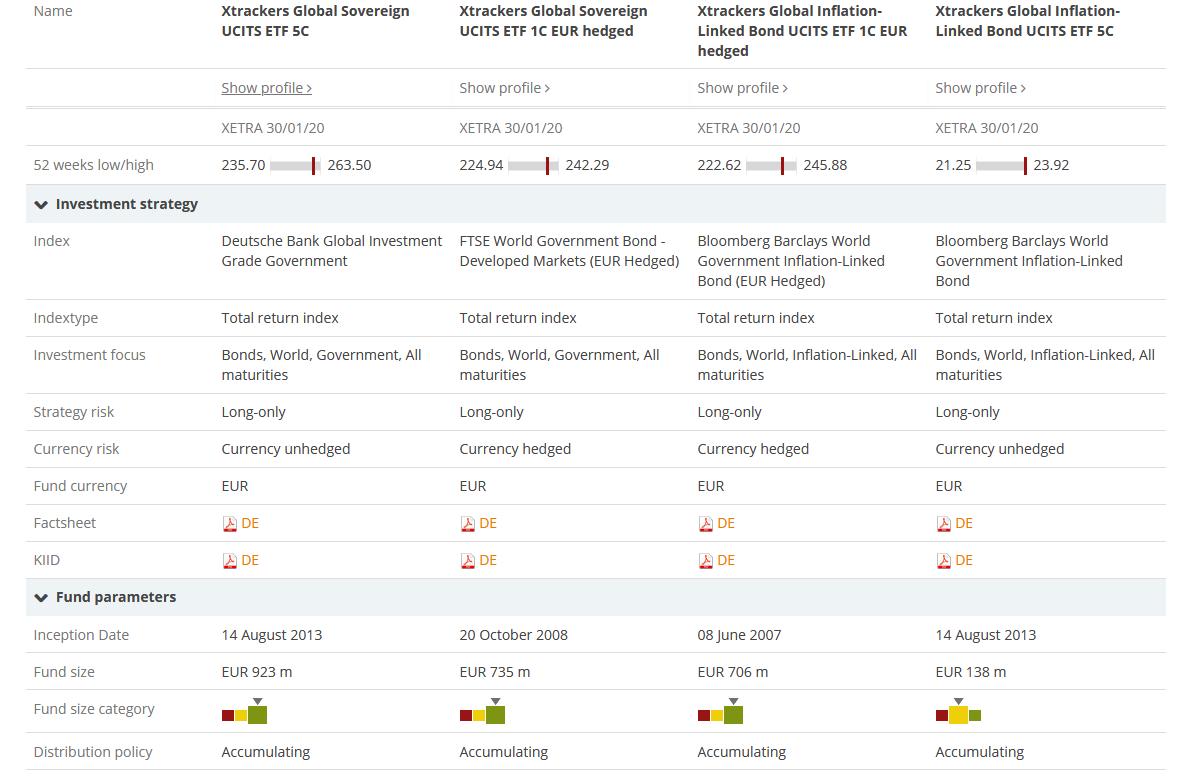
Task: Open KIID PDF icon for Inflation-Linked Bond 5C
Action: (943, 560)
